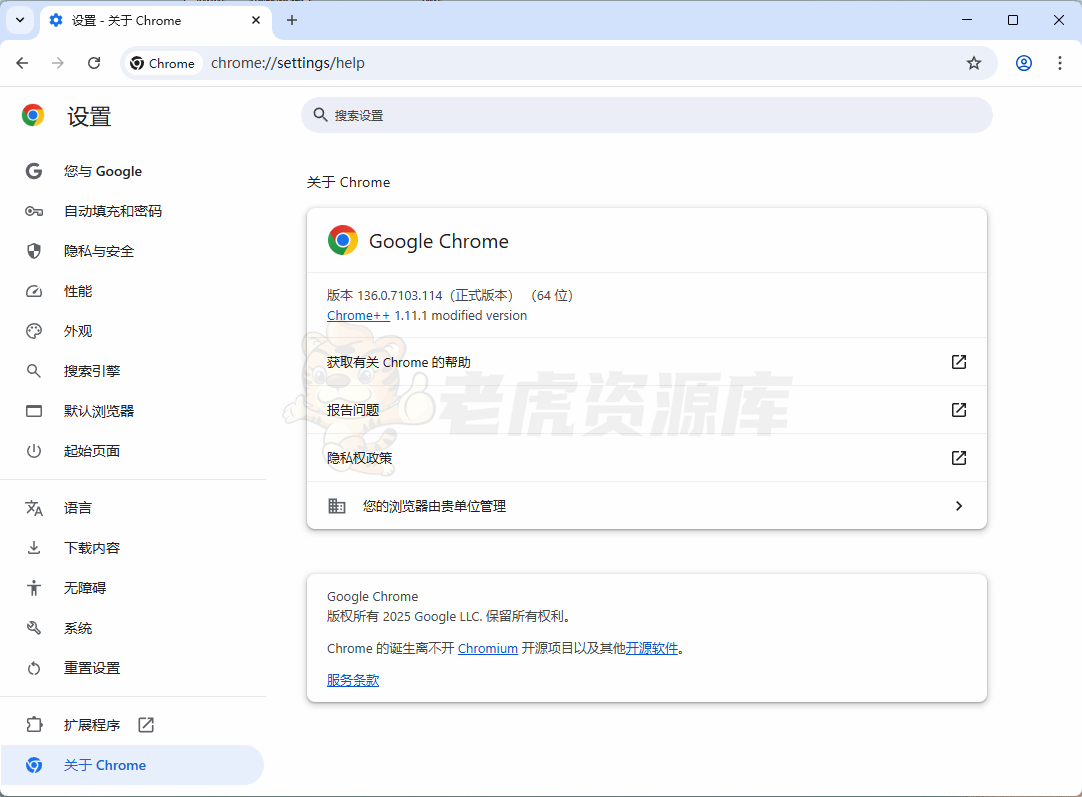Click the building icon for managed browser
Image resolution: width=1082 pixels, height=797 pixels.
(x=336, y=506)
